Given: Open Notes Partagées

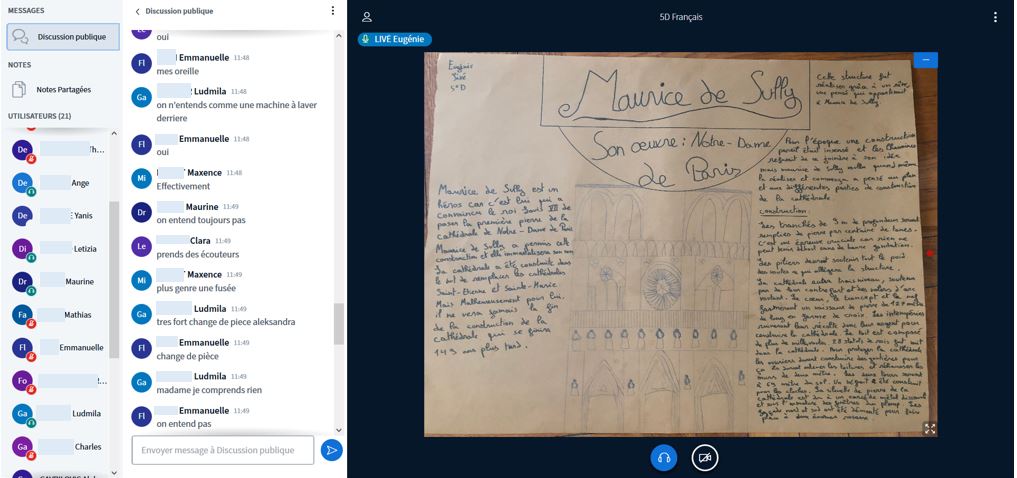Looking at the screenshot, I should [63, 90].
